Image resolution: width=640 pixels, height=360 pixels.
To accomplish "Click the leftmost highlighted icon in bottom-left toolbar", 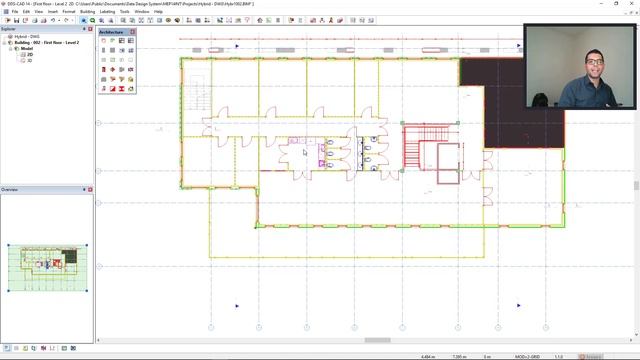I will tap(7, 348).
